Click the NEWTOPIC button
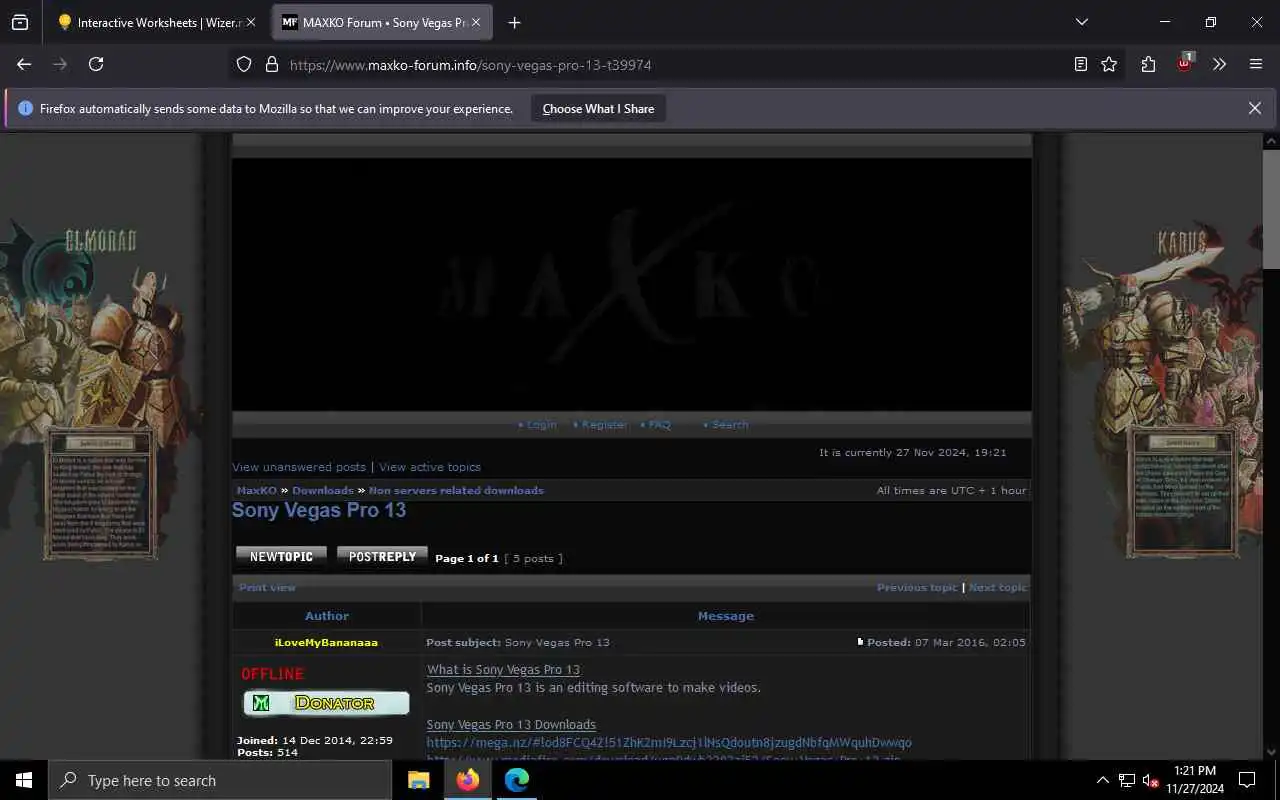The width and height of the screenshot is (1280, 800). 281,556
